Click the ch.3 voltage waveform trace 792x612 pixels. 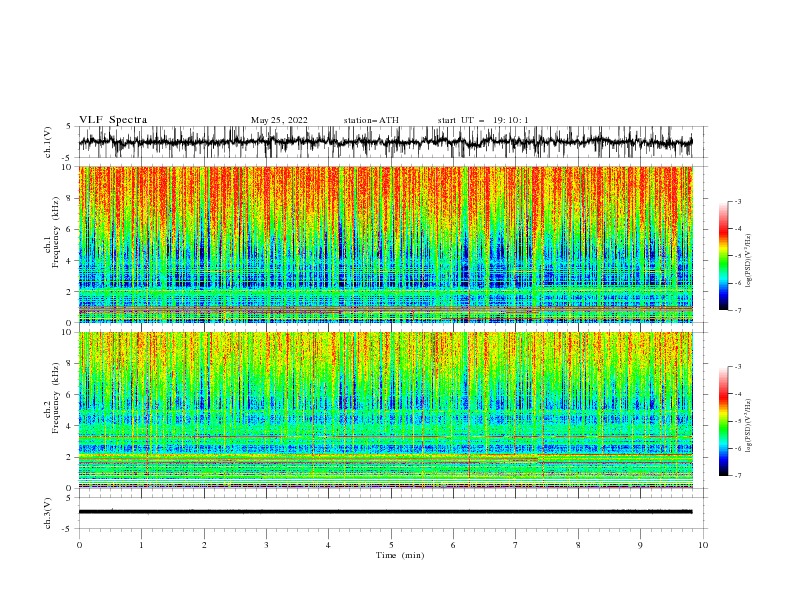click(385, 512)
